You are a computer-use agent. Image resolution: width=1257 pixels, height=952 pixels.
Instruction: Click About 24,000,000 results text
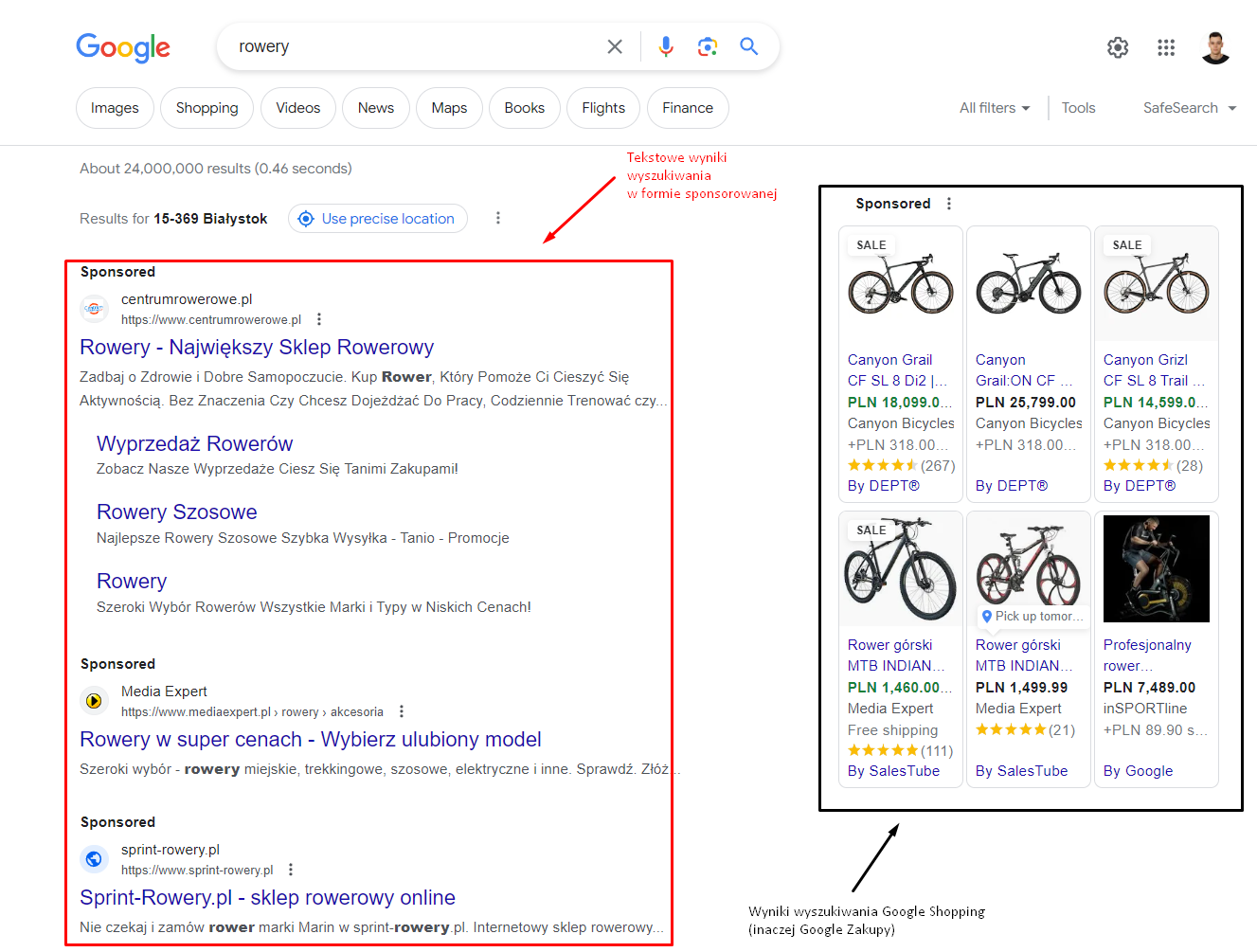216,169
